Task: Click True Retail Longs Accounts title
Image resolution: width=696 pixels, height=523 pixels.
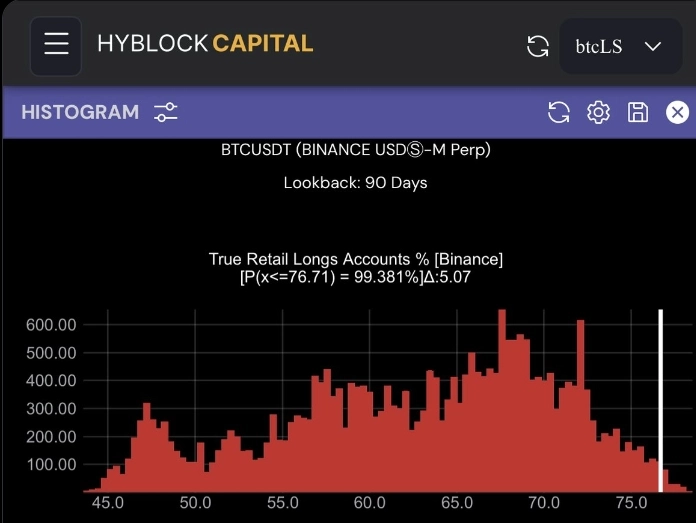Action: pyautogui.click(x=356, y=259)
